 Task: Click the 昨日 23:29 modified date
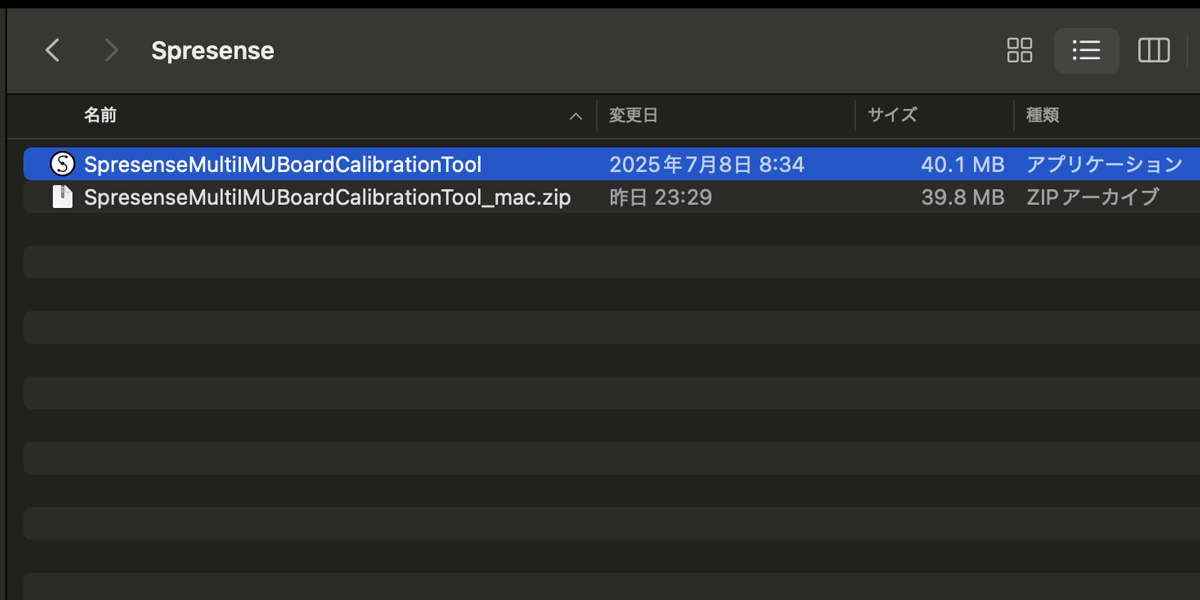point(661,197)
